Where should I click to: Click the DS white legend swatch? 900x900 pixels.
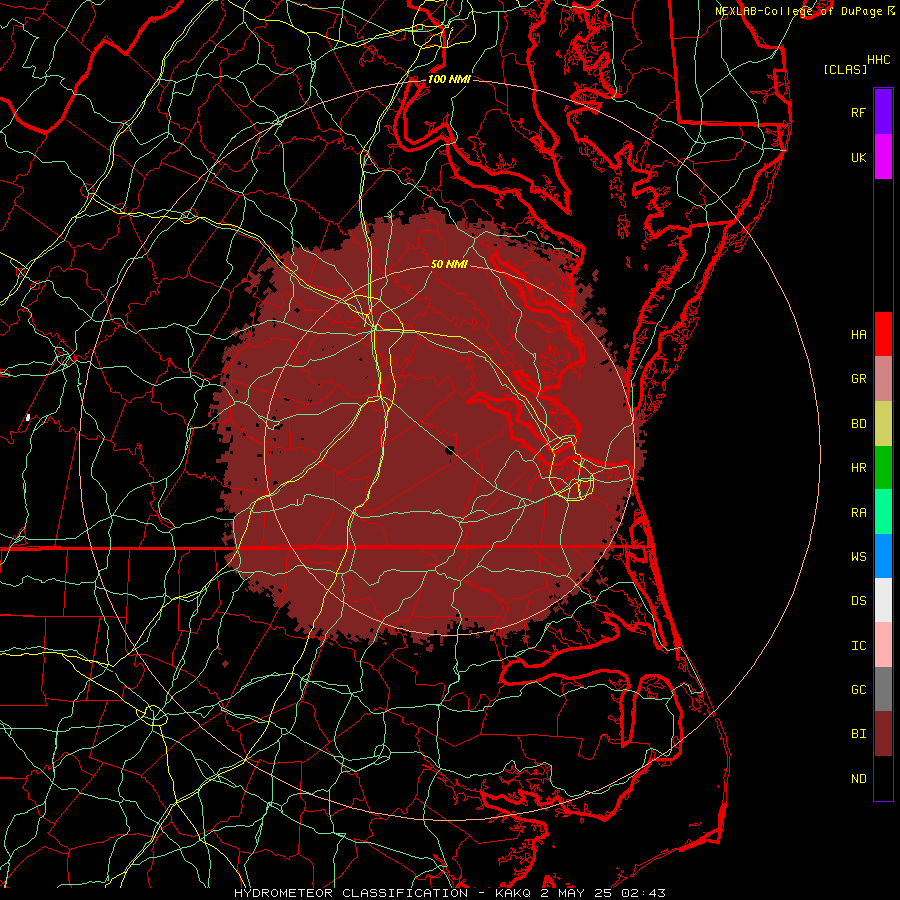coord(883,600)
